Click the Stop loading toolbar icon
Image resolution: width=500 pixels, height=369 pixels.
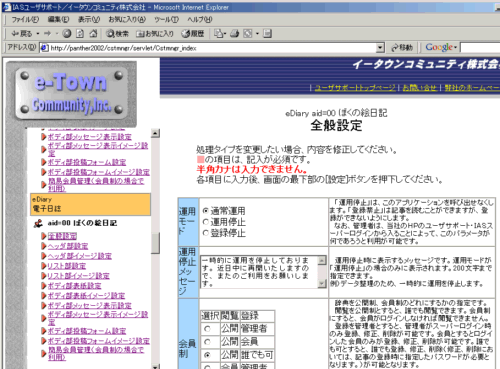(x=67, y=33)
